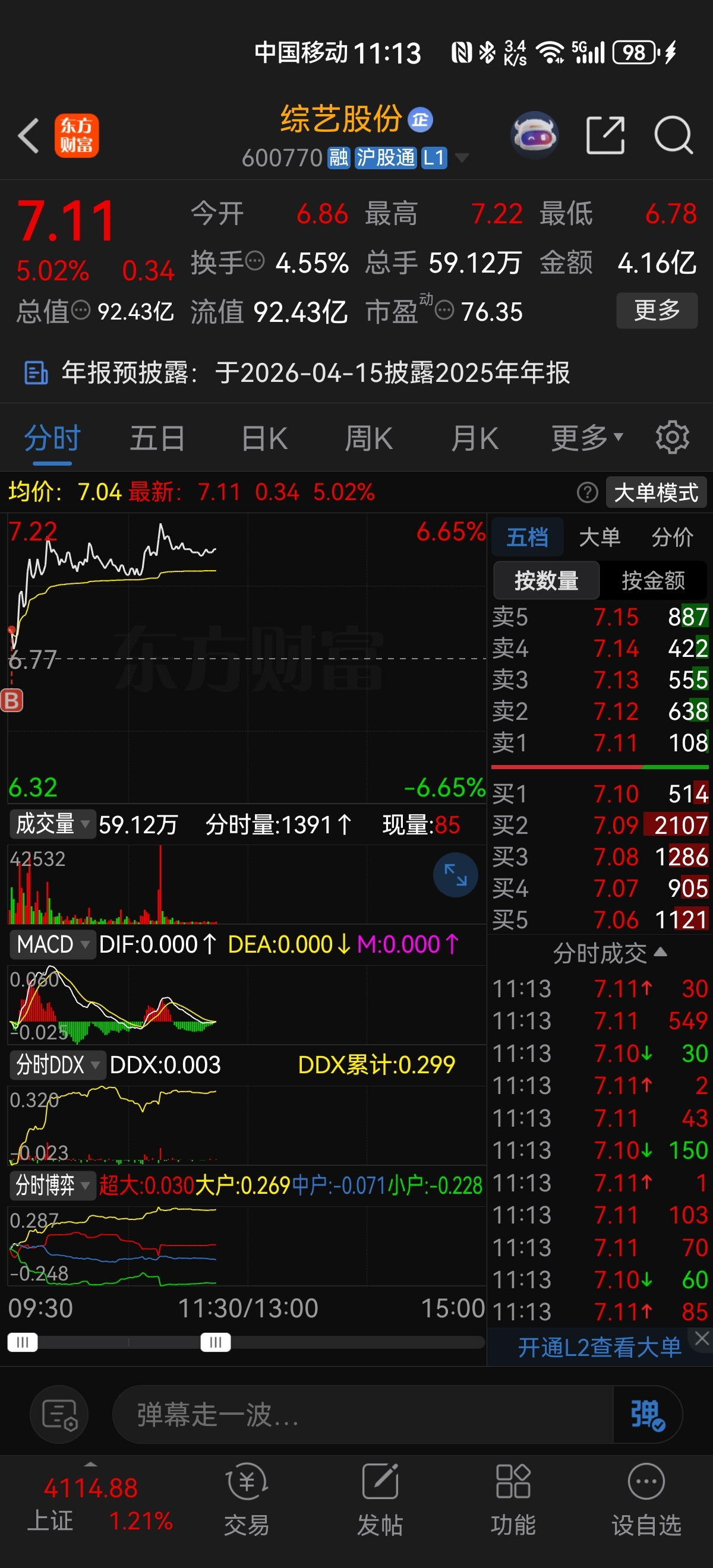Viewport: 713px width, 1568px height.
Task: Tap the 东方财富 logo icon
Action: click(77, 135)
